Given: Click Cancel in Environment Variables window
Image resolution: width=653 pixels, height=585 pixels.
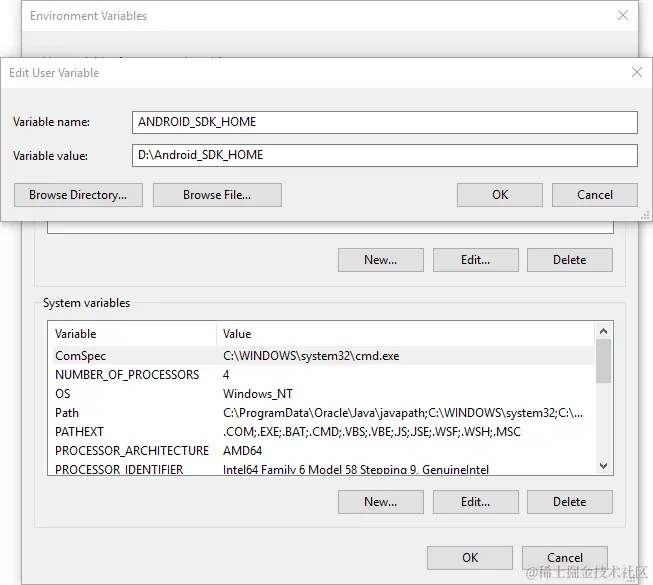Looking at the screenshot, I should [x=565, y=558].
